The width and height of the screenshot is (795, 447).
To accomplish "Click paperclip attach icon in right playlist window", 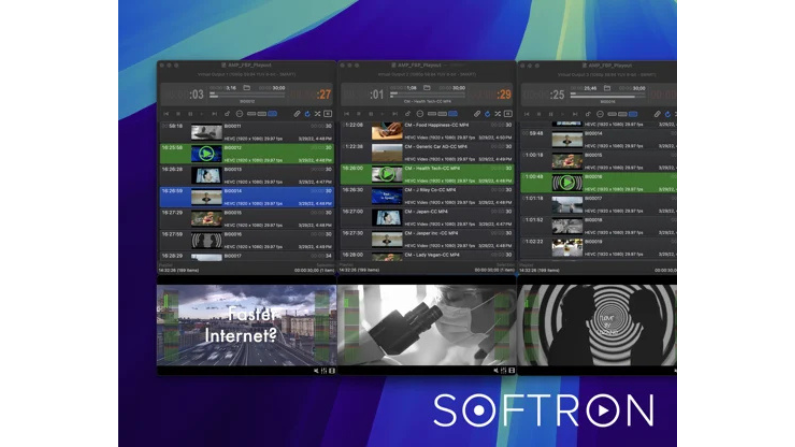I will coord(657,114).
